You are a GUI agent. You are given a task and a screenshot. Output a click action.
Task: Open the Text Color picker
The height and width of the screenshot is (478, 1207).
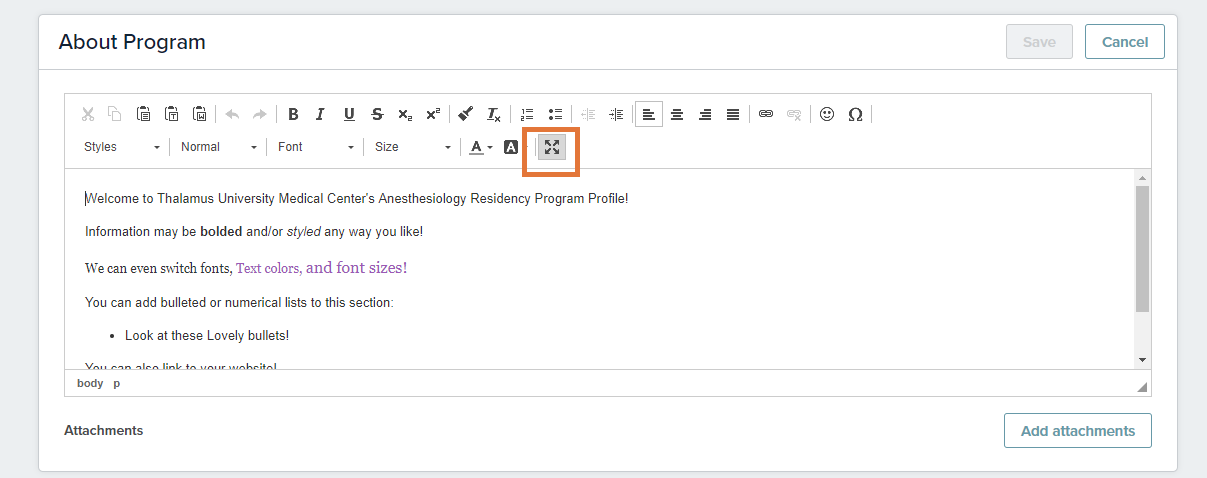(481, 147)
